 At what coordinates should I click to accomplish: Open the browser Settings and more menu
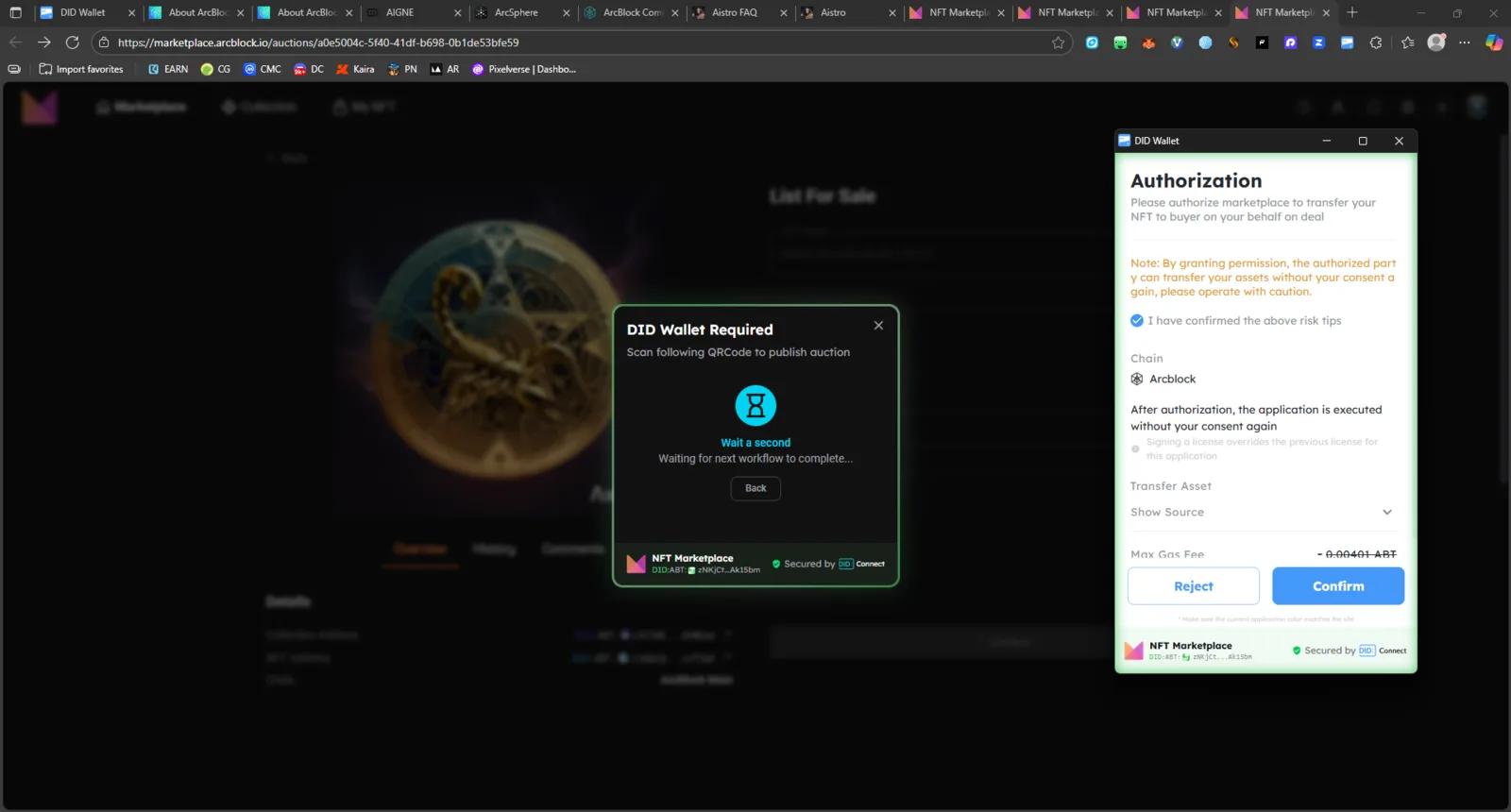[1465, 42]
